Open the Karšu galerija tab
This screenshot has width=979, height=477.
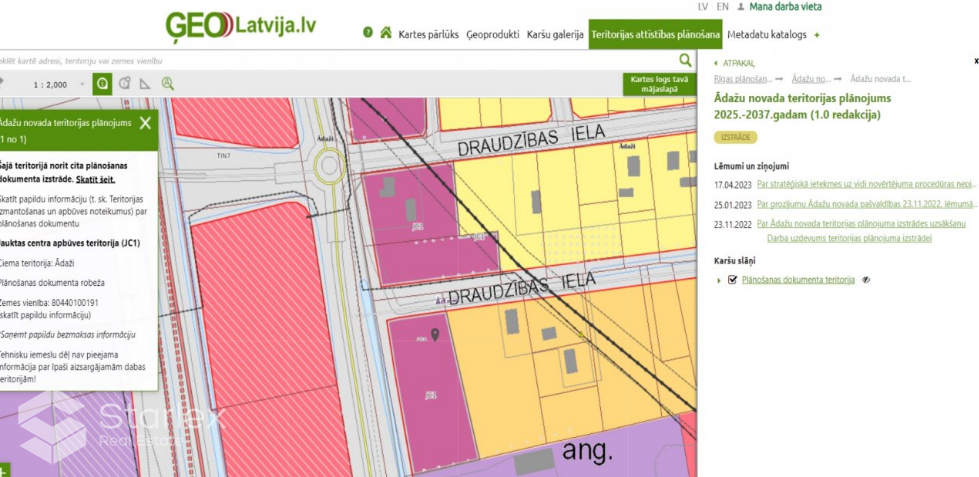[555, 34]
